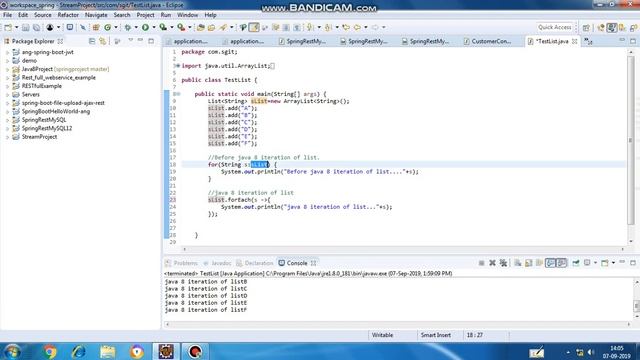This screenshot has height=360, width=640.
Task: Click the Run Last Tool (coverage) icon
Action: click(163, 27)
